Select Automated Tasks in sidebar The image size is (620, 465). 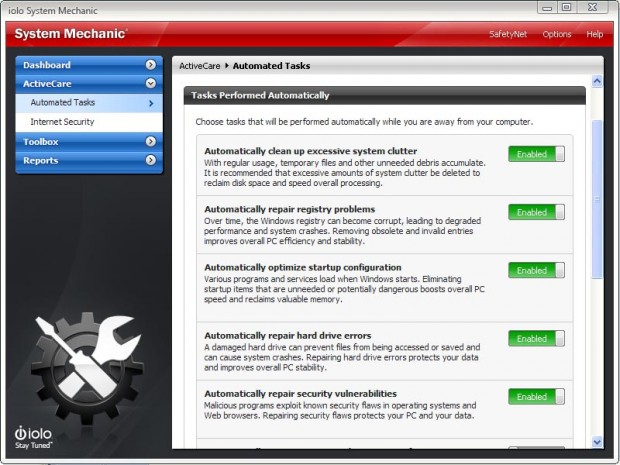coord(89,103)
